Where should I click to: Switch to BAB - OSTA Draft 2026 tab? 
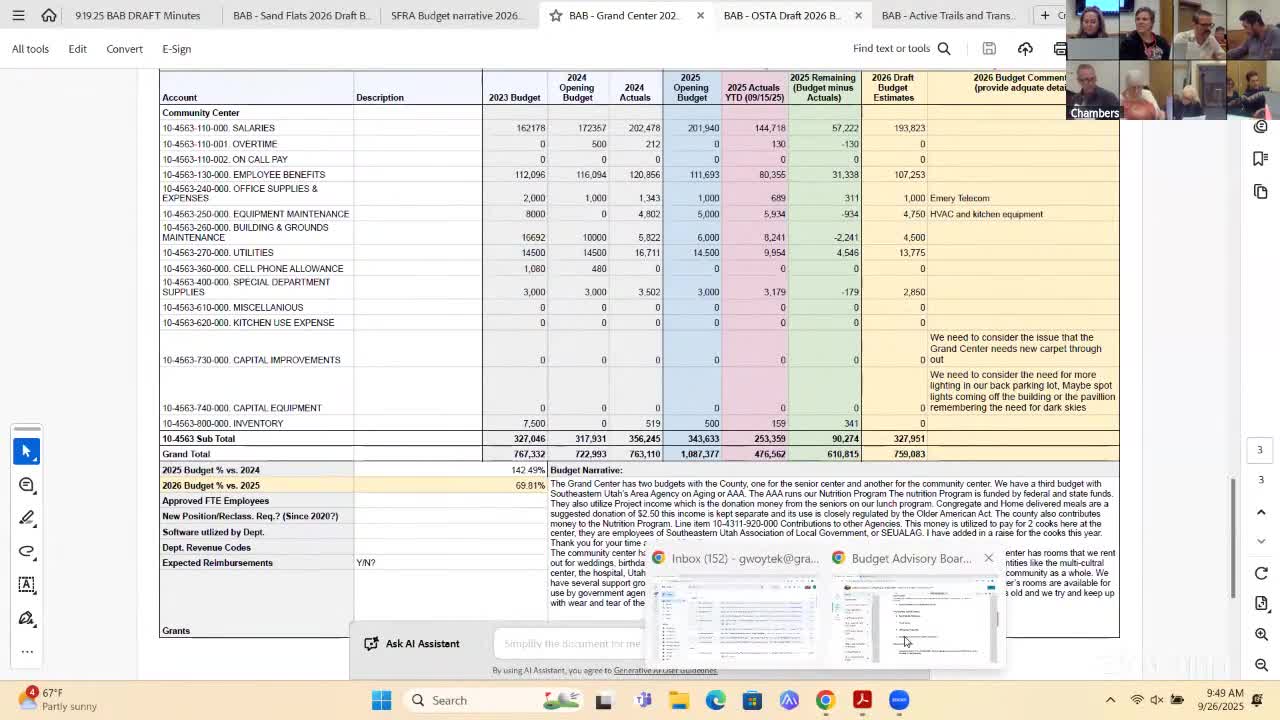(781, 15)
